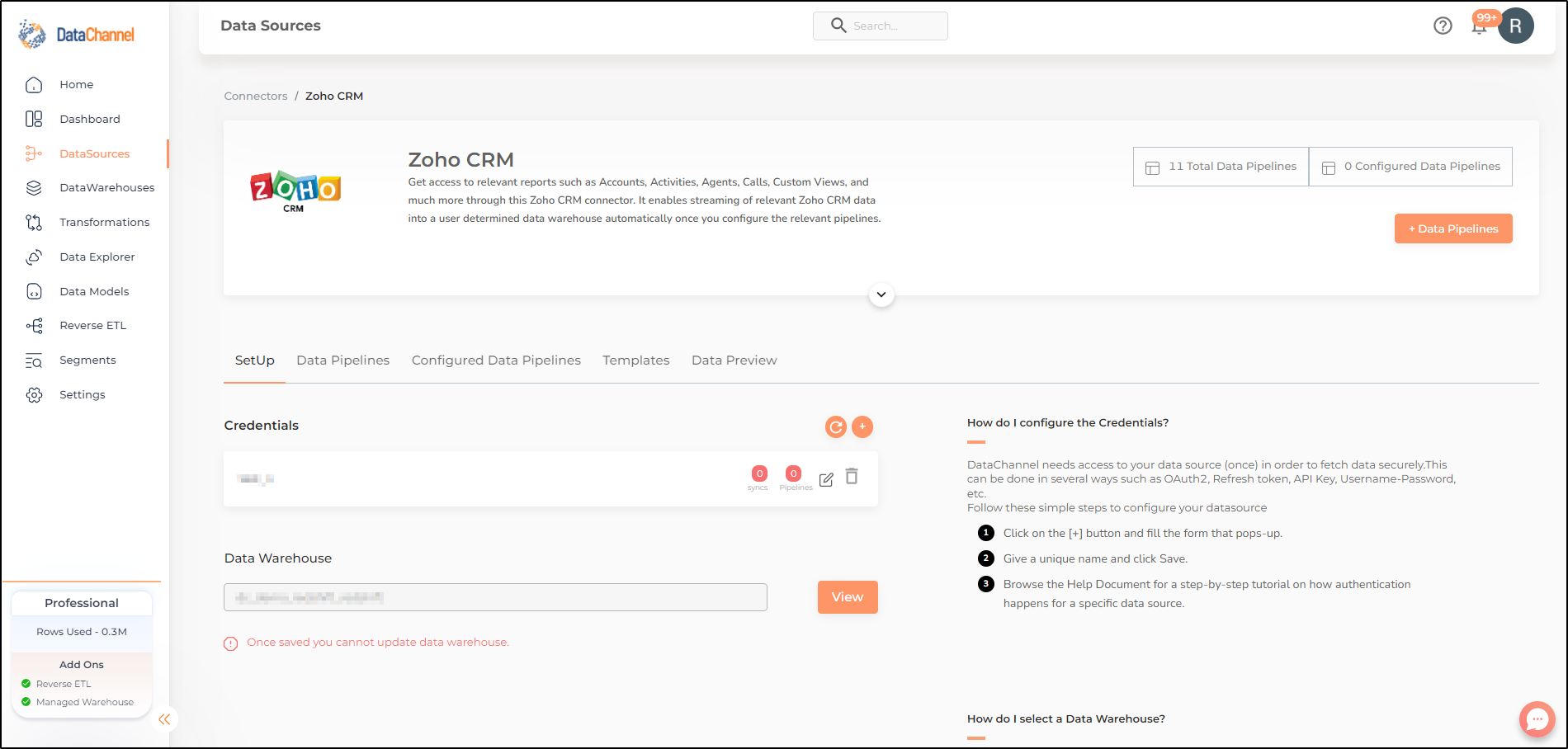
Task: Click 11 Total Data Pipelines box
Action: (x=1221, y=167)
